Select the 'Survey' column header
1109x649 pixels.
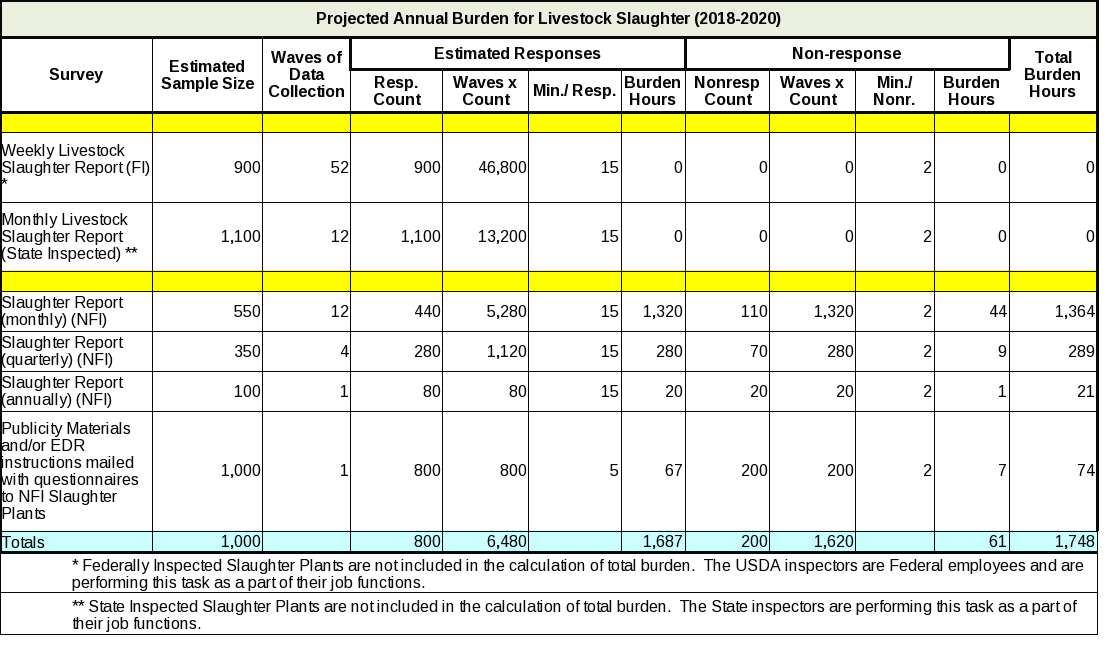pos(76,74)
